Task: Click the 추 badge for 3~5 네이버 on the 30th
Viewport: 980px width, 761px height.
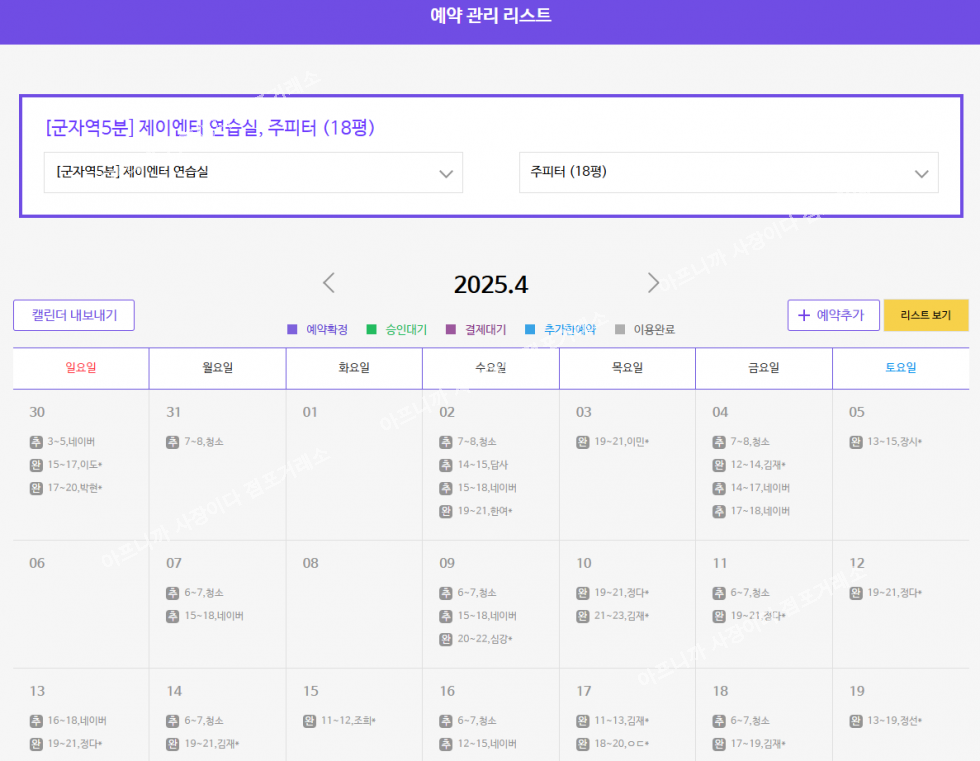Action: (36, 442)
